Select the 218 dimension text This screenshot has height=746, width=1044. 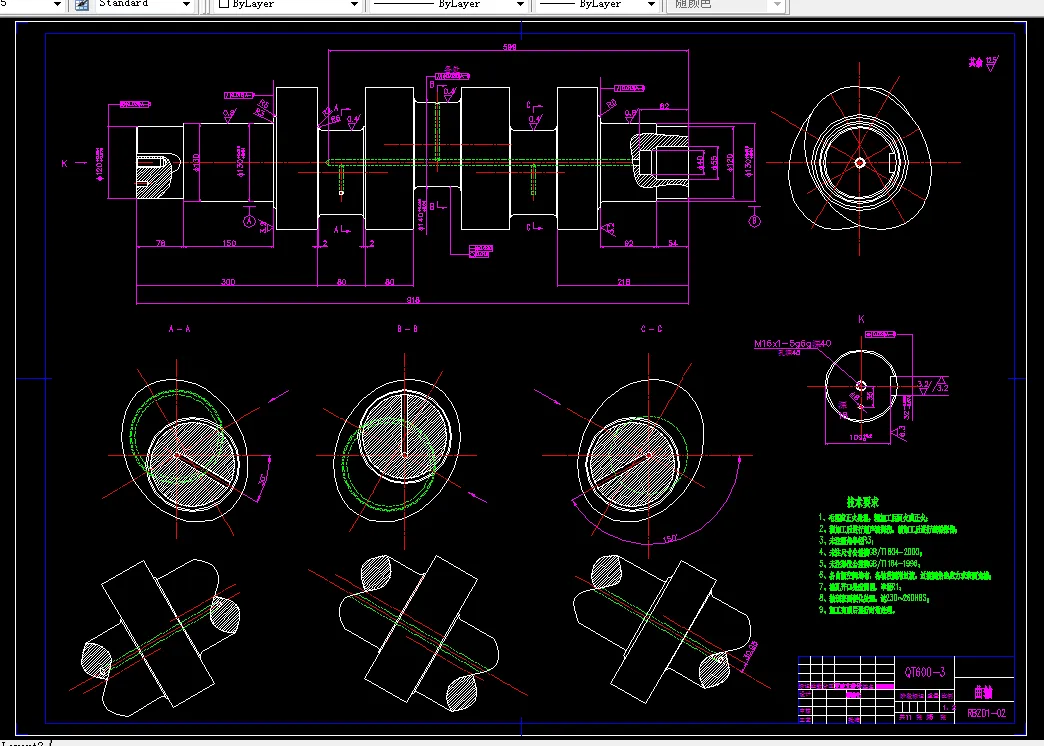[x=623, y=282]
